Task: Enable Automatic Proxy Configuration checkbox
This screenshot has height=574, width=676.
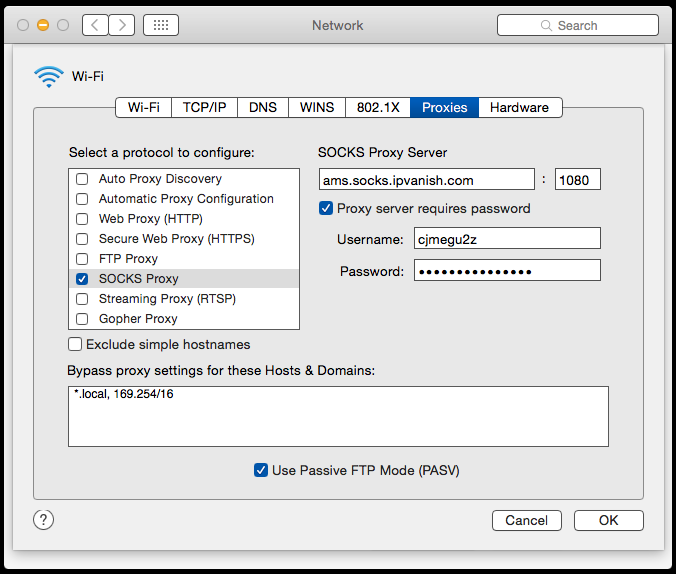Action: click(82, 199)
